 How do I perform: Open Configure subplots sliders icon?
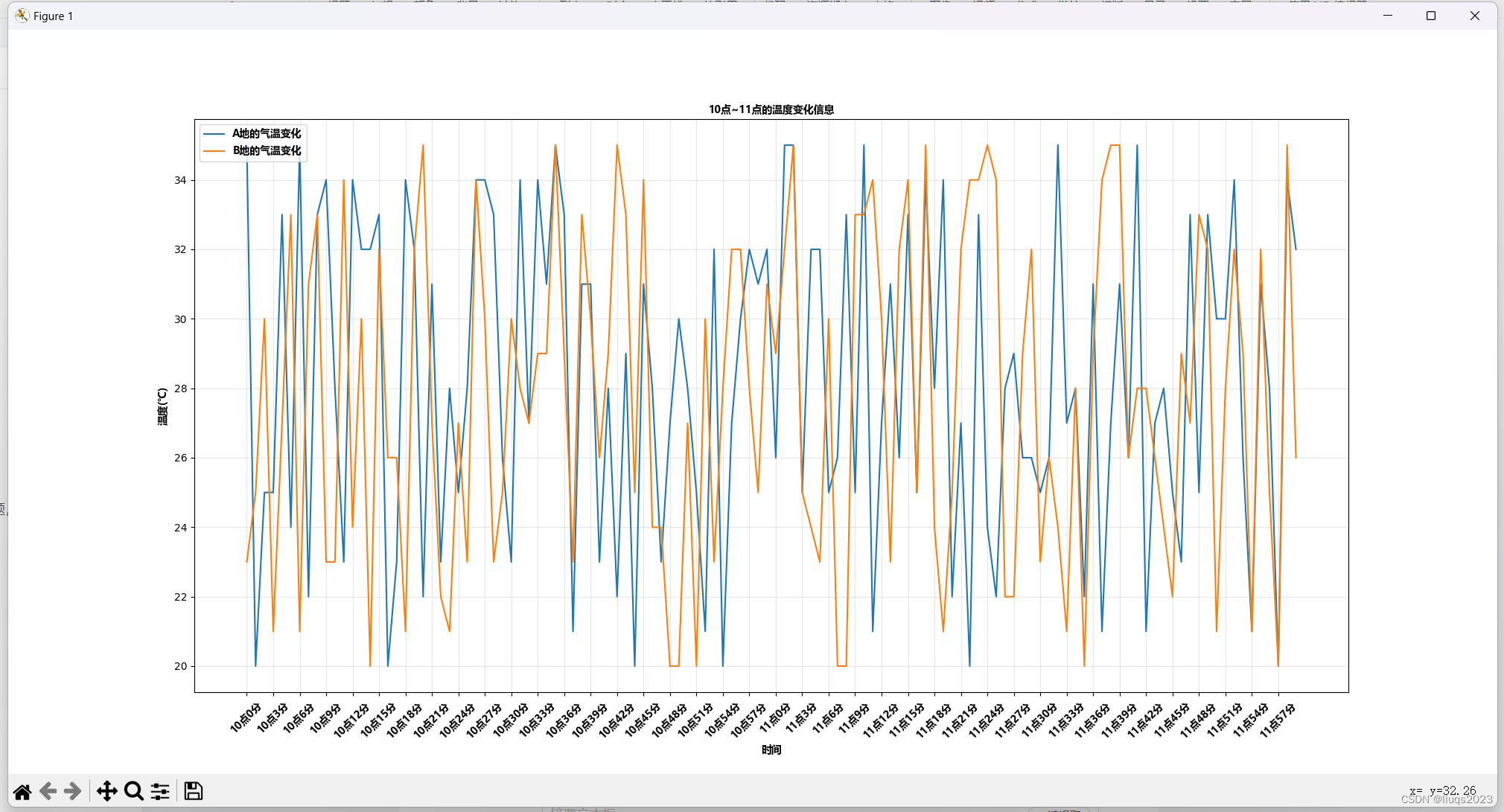pyautogui.click(x=160, y=791)
